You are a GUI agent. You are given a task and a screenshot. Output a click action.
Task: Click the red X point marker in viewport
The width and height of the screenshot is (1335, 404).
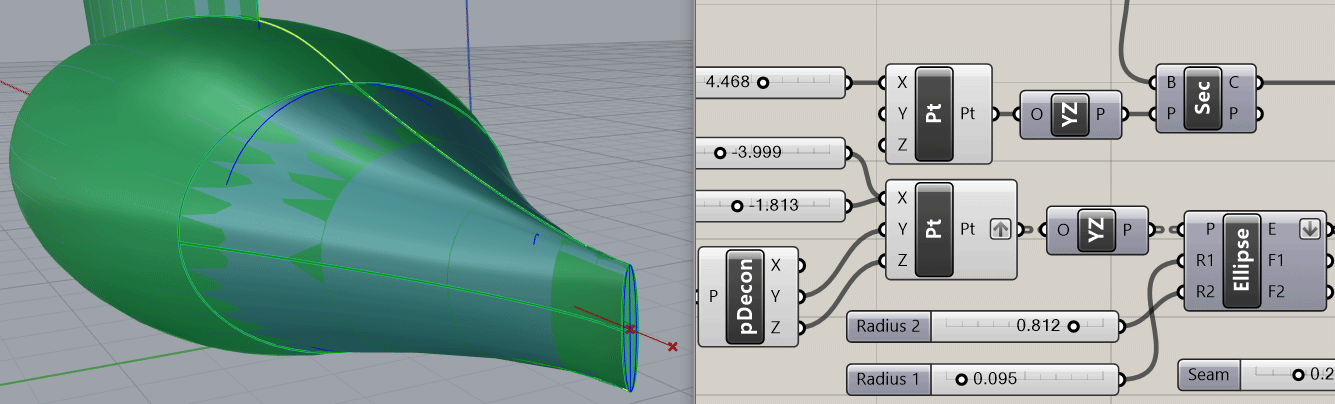[673, 347]
